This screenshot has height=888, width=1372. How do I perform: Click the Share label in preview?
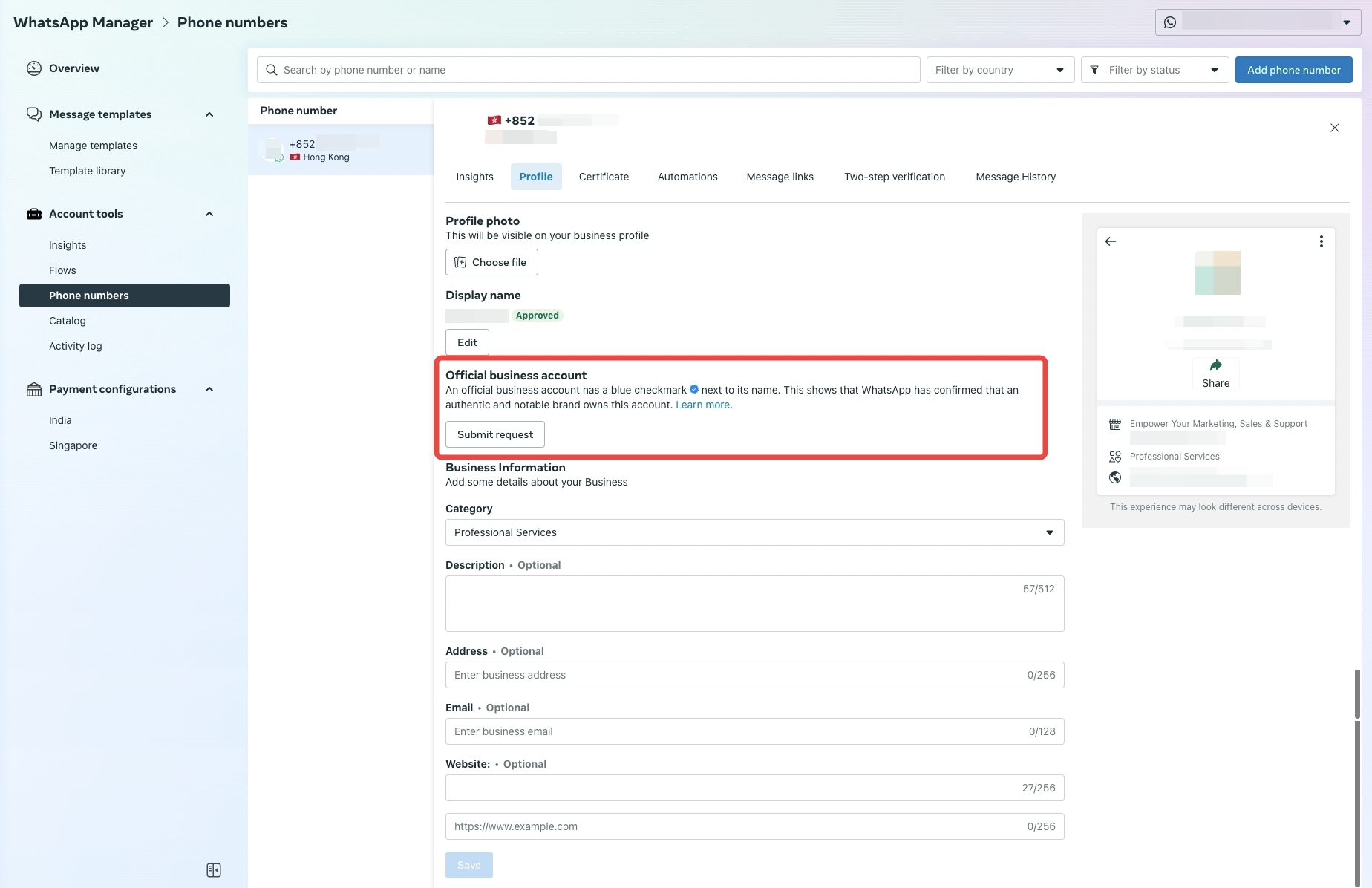click(1215, 383)
